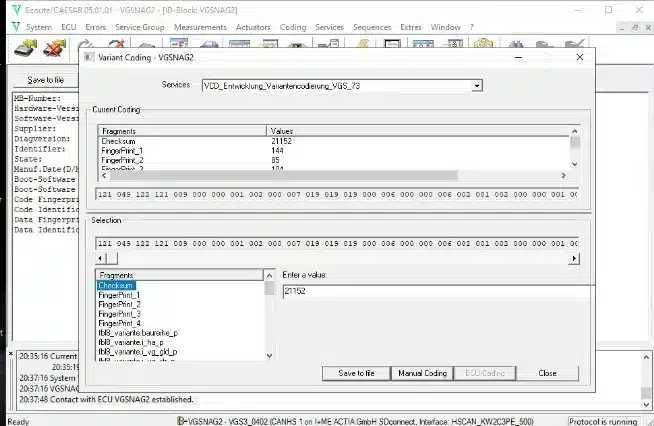Viewport: 654px width, 426px height.
Task: Click the connect to ECU toolbar icon
Action: [x=25, y=48]
